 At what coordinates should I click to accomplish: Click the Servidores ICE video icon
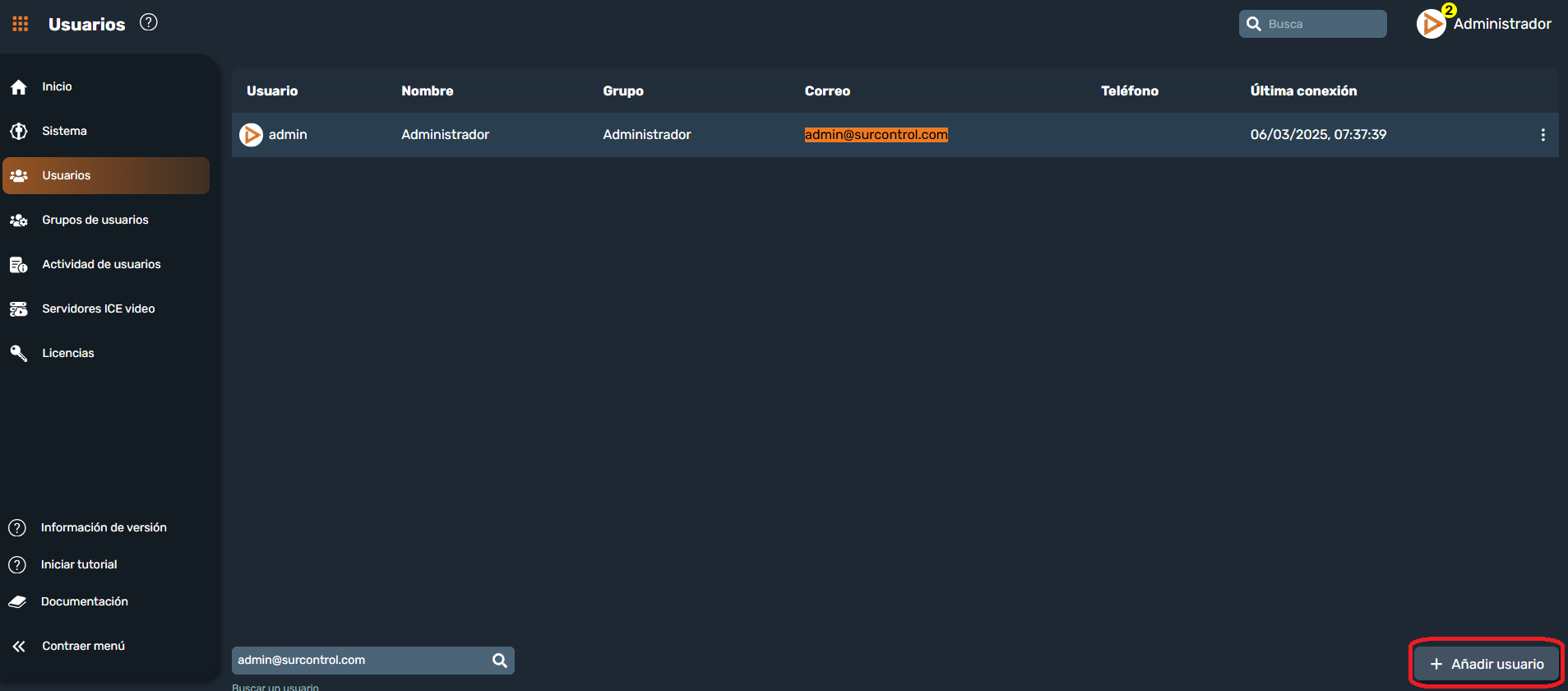coord(19,308)
